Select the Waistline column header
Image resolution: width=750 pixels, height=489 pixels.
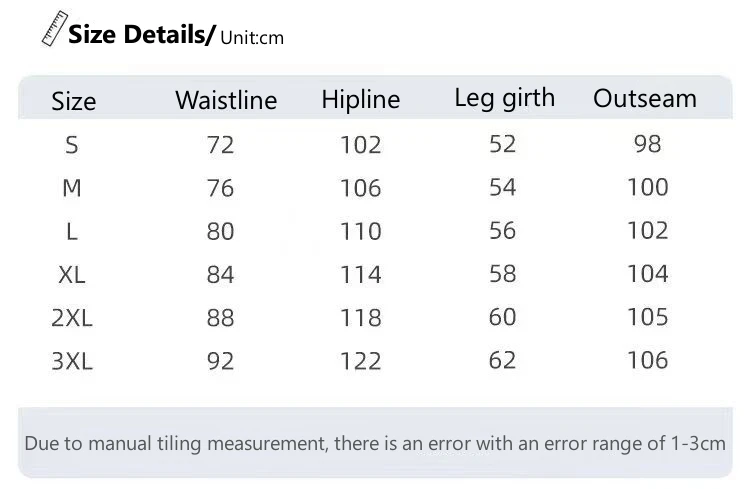226,100
